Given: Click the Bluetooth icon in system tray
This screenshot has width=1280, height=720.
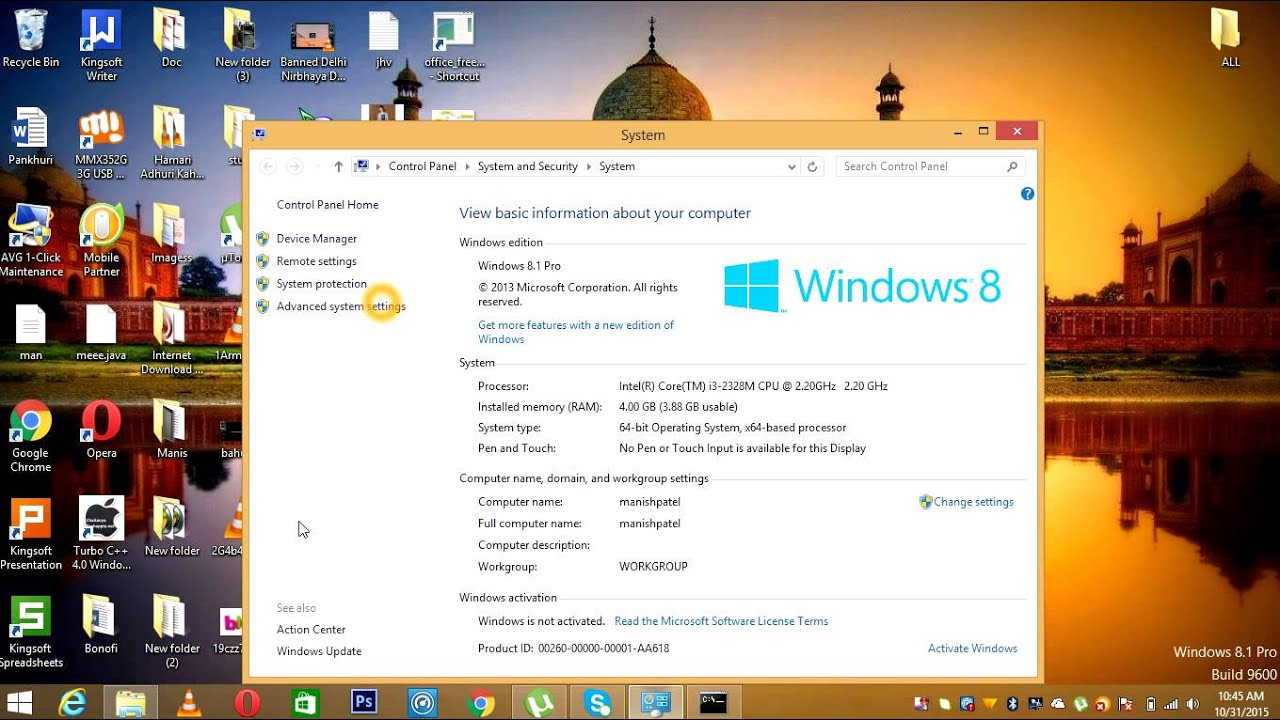Looking at the screenshot, I should pyautogui.click(x=1011, y=704).
